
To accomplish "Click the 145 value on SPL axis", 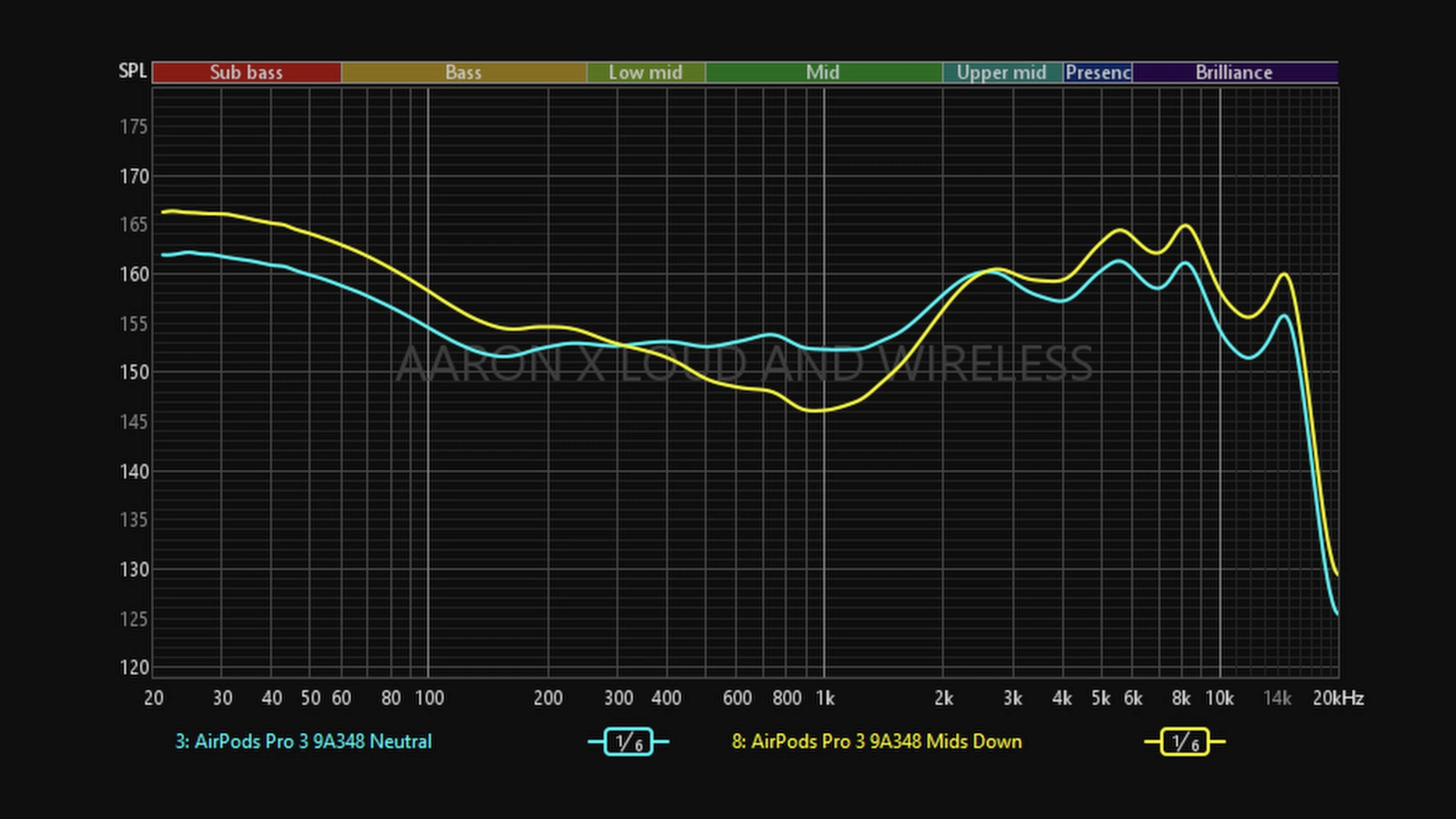I will [134, 422].
